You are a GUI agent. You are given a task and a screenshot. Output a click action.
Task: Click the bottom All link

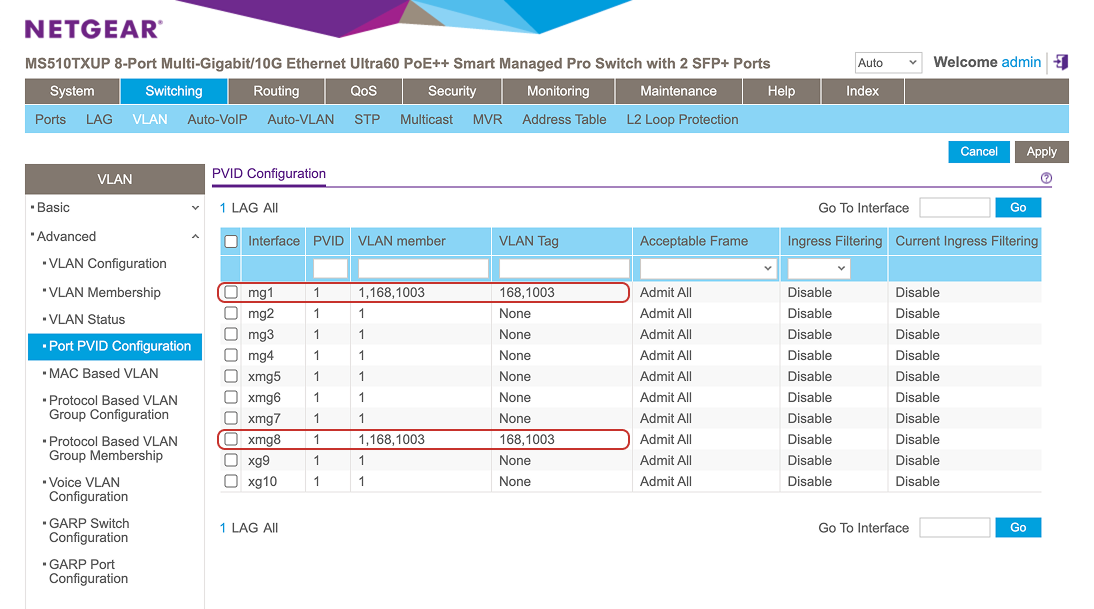[271, 528]
